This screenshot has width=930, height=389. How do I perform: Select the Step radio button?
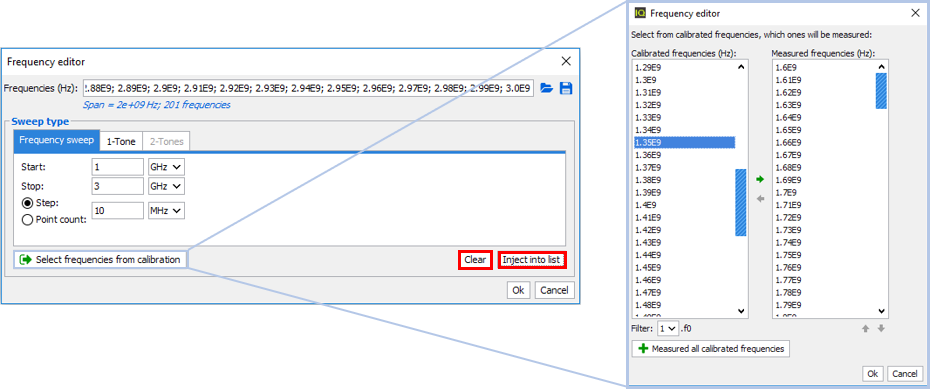tap(26, 203)
